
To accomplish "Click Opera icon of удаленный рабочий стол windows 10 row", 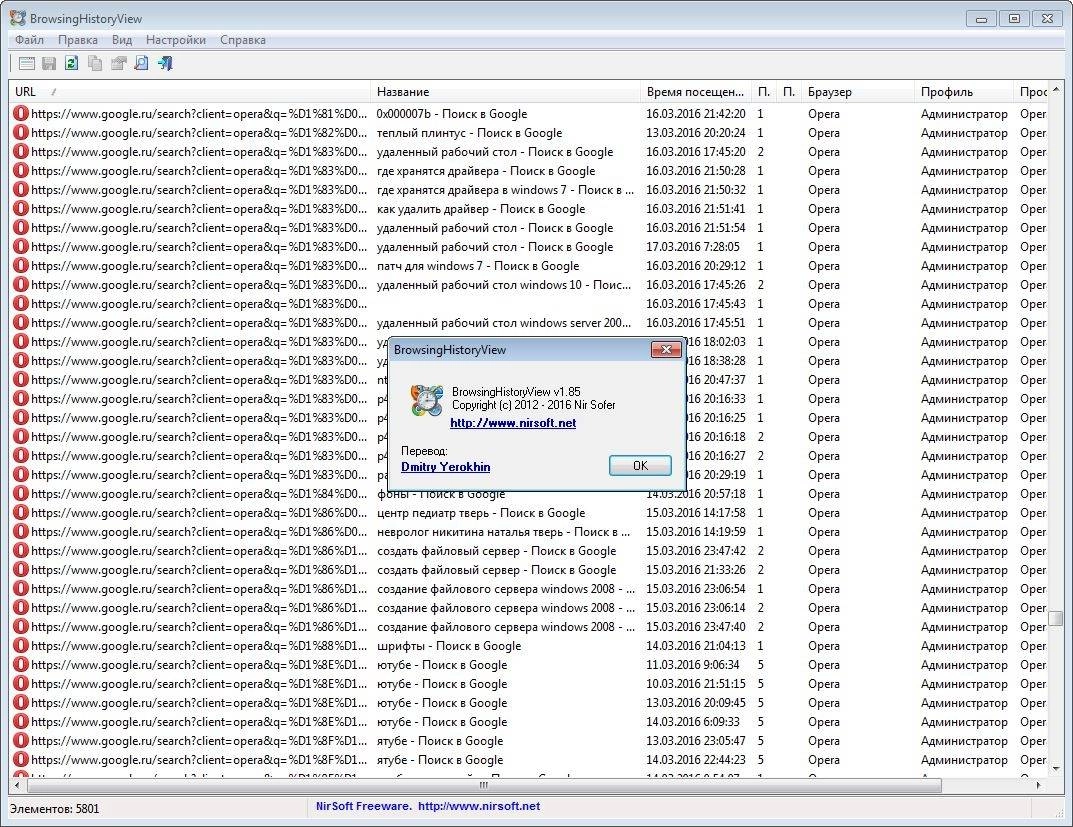I will tap(21, 285).
